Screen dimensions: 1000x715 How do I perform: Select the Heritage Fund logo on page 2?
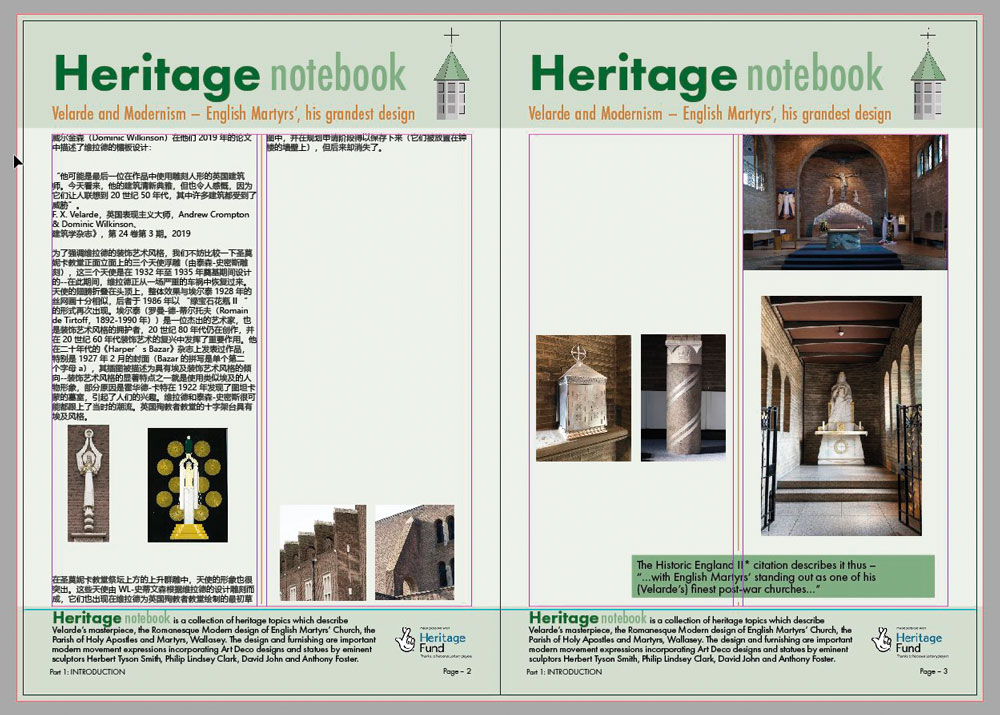click(434, 641)
